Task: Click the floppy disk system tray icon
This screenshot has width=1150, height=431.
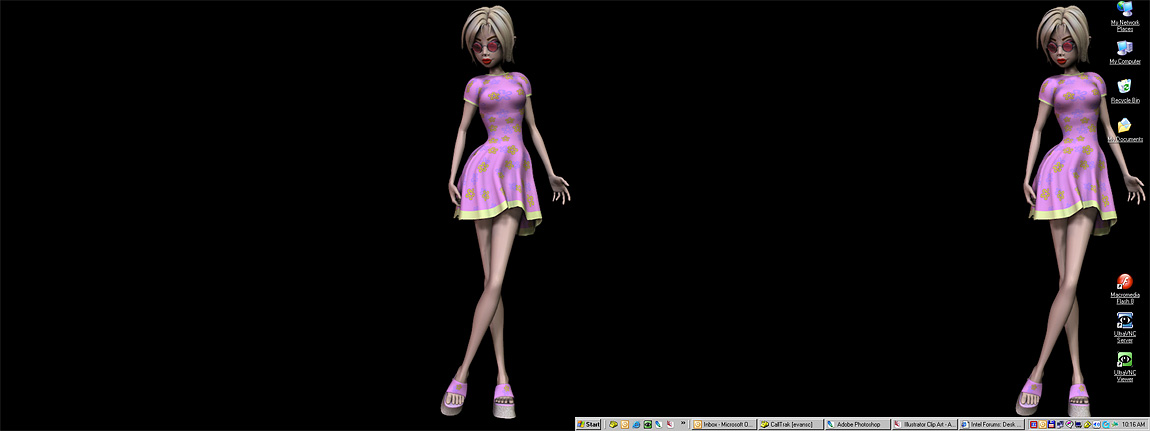Action: pyautogui.click(x=1051, y=424)
